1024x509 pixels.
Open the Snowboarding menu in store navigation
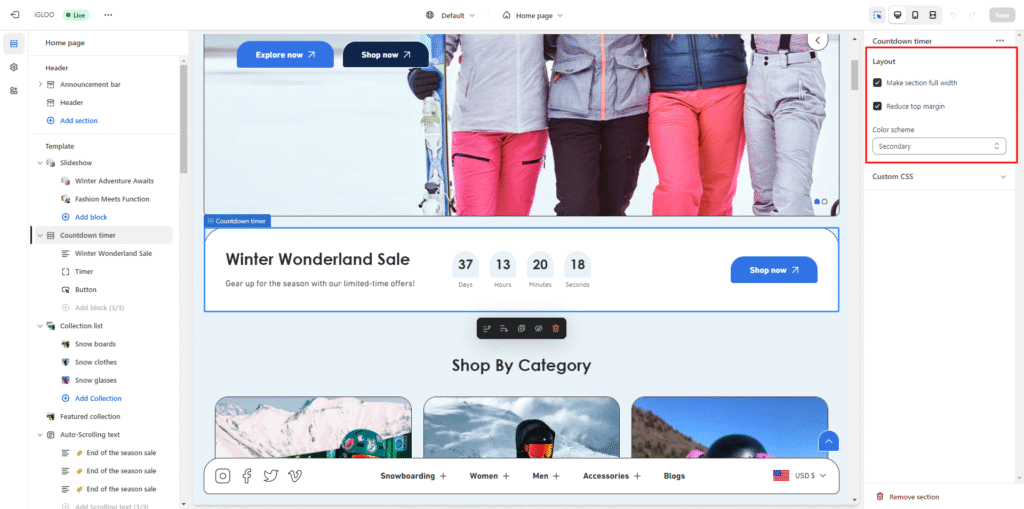tap(413, 476)
